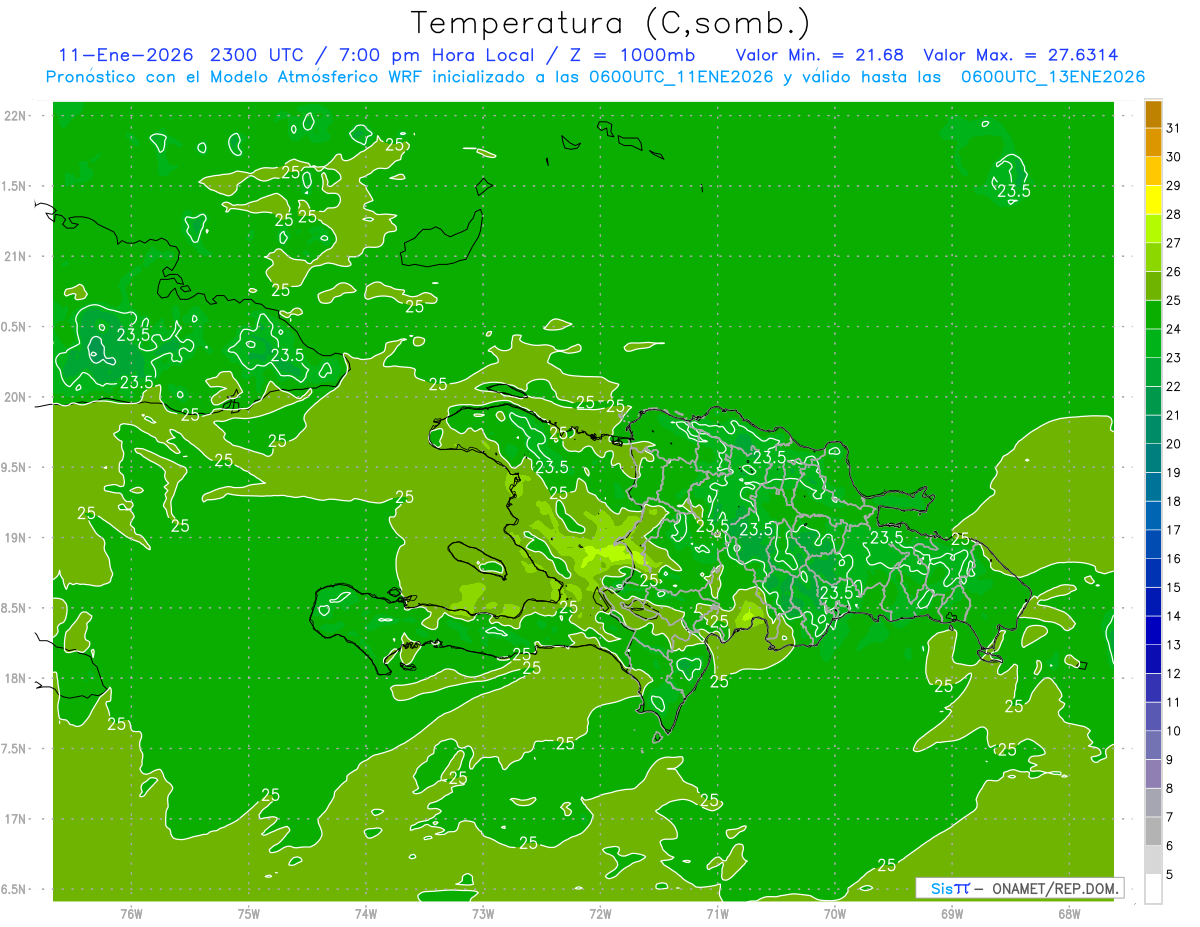Image resolution: width=1200 pixels, height=927 pixels.
Task: Pick the olive-green swatch between 25 and 26
Action: (x=1153, y=286)
